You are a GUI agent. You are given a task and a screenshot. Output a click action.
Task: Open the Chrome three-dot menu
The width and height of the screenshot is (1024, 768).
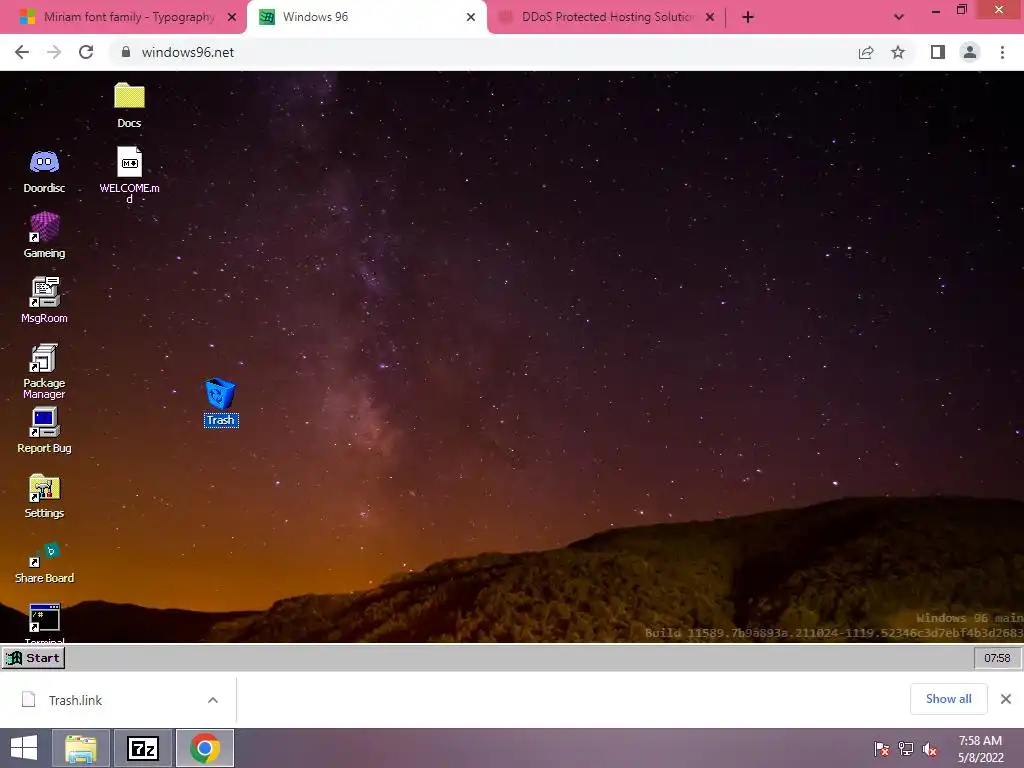1002,52
